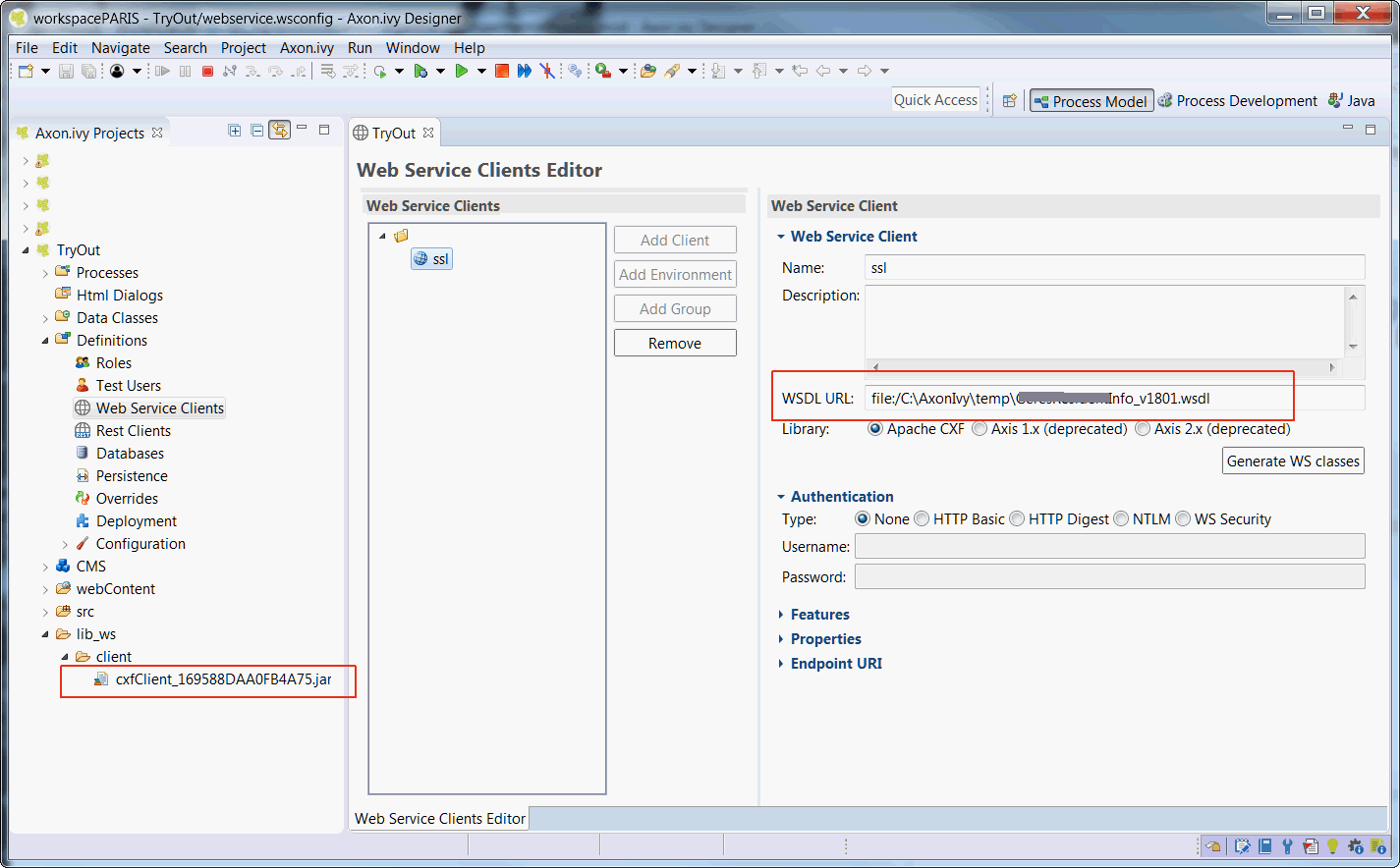Select HTTP Digest authentication
The height and width of the screenshot is (868, 1400).
click(x=1017, y=518)
